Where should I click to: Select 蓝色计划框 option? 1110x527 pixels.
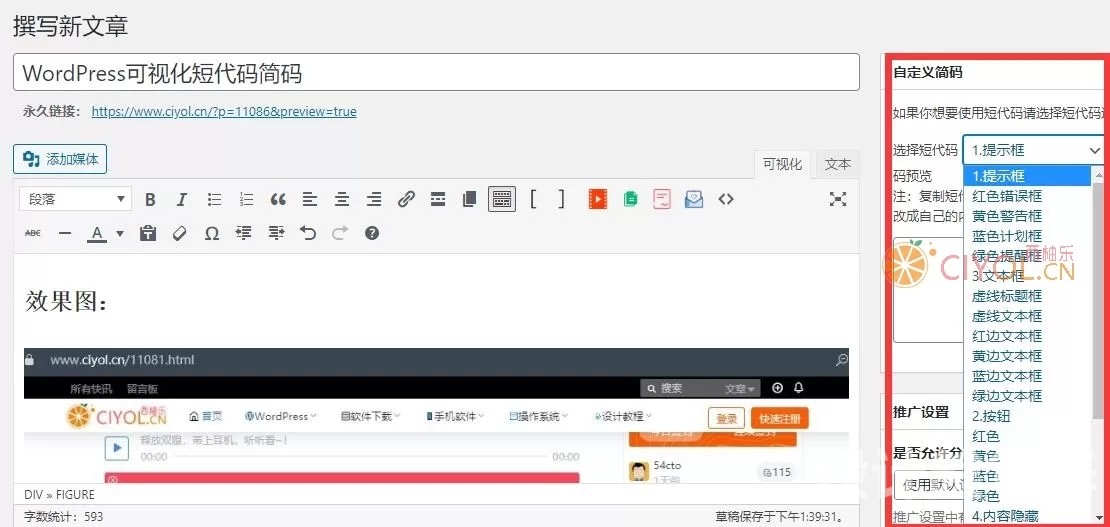click(x=1027, y=236)
